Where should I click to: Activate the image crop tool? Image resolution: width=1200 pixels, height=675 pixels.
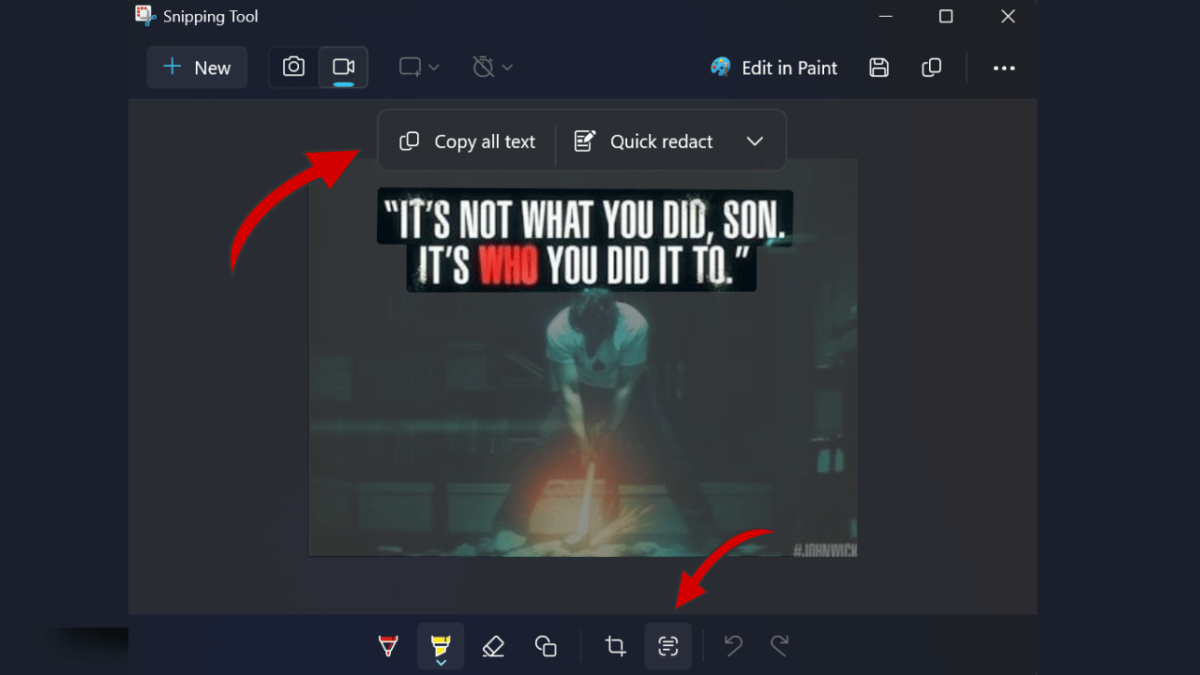(x=616, y=647)
